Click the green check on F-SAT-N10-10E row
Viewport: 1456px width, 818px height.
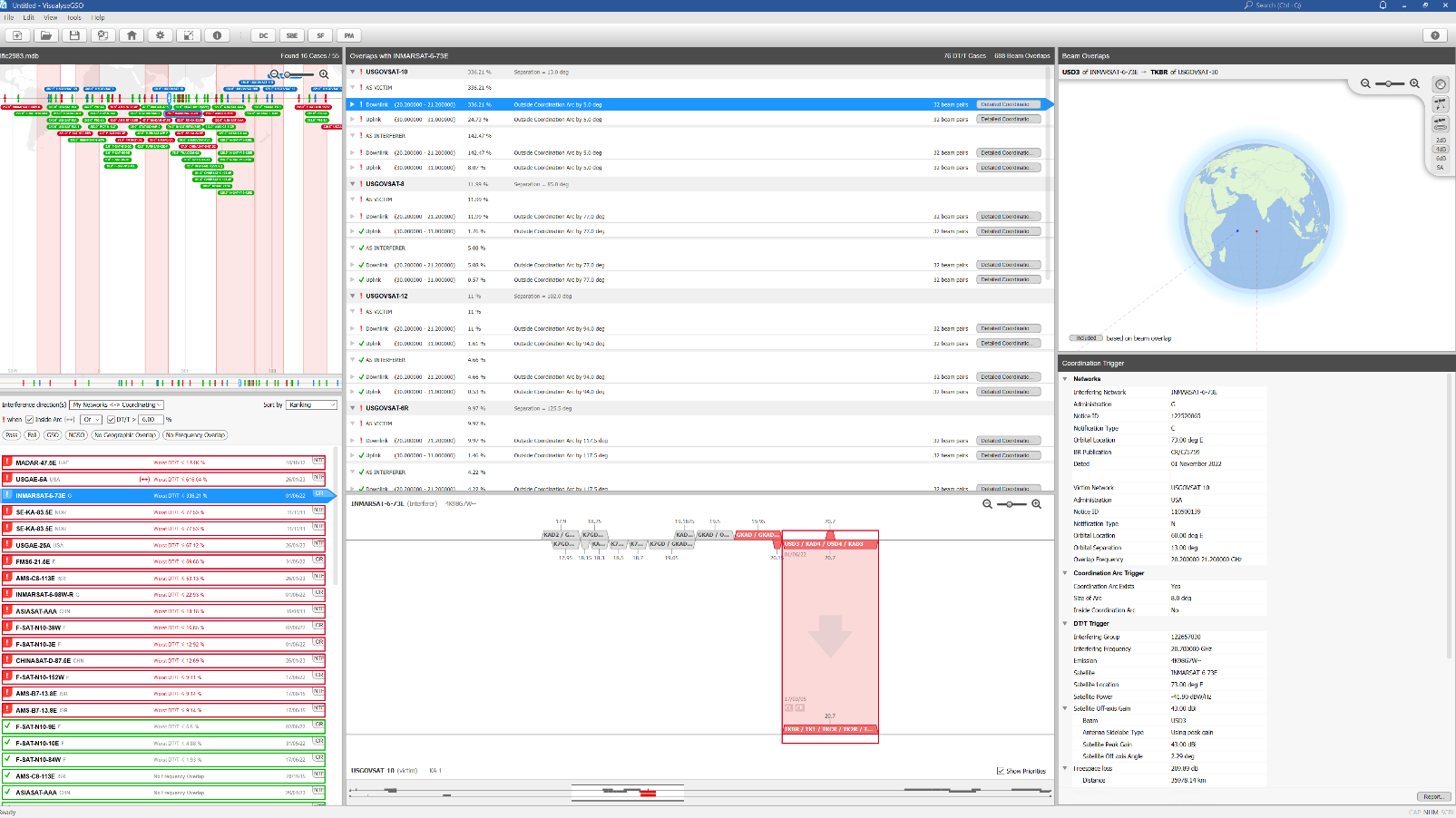(7, 743)
